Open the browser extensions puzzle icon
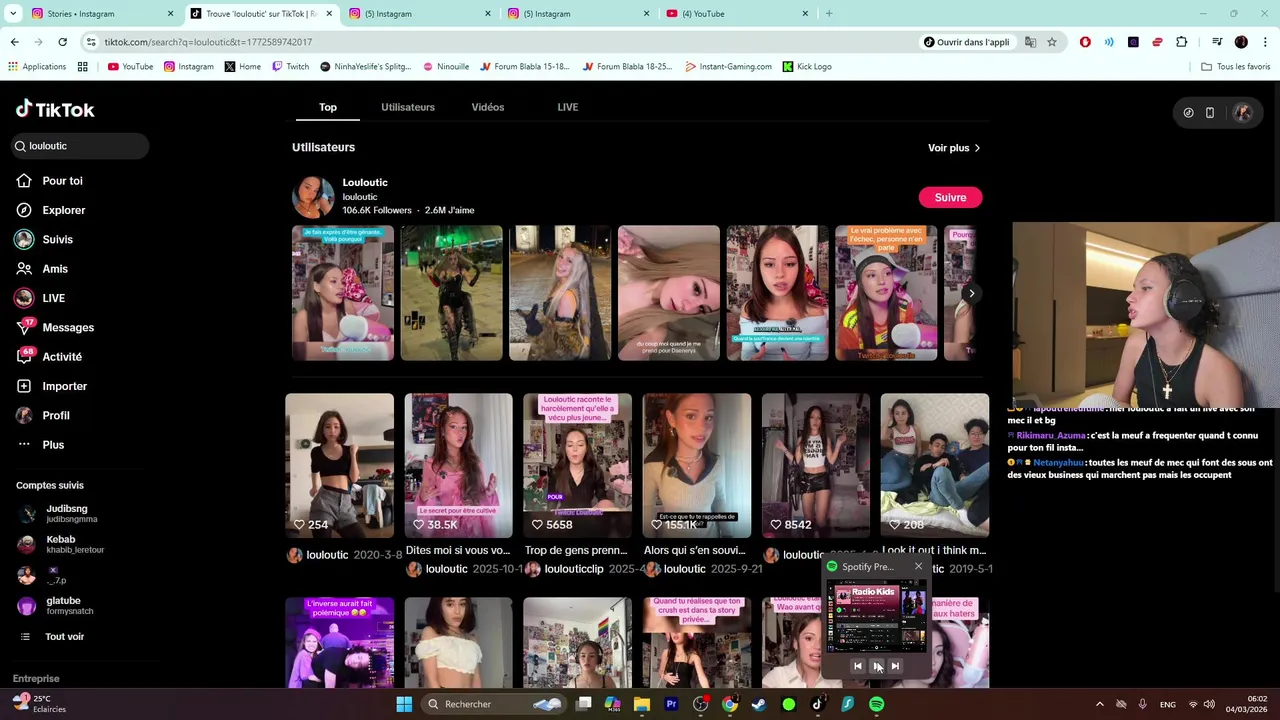 (1182, 42)
